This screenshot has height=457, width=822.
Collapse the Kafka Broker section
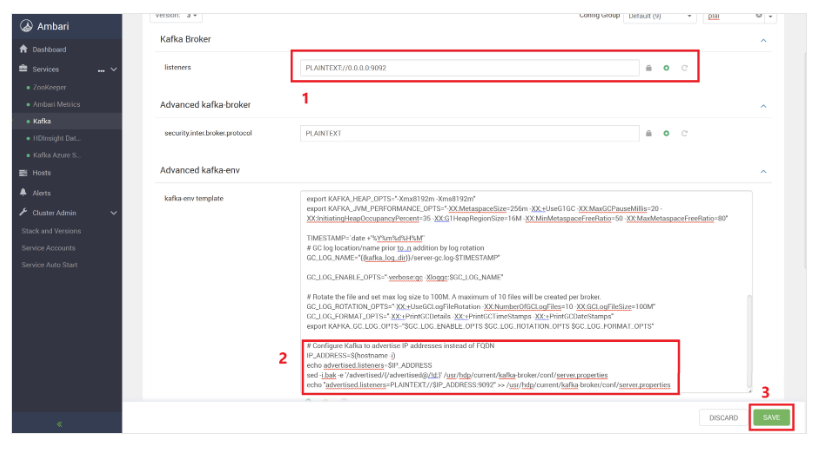coord(763,40)
